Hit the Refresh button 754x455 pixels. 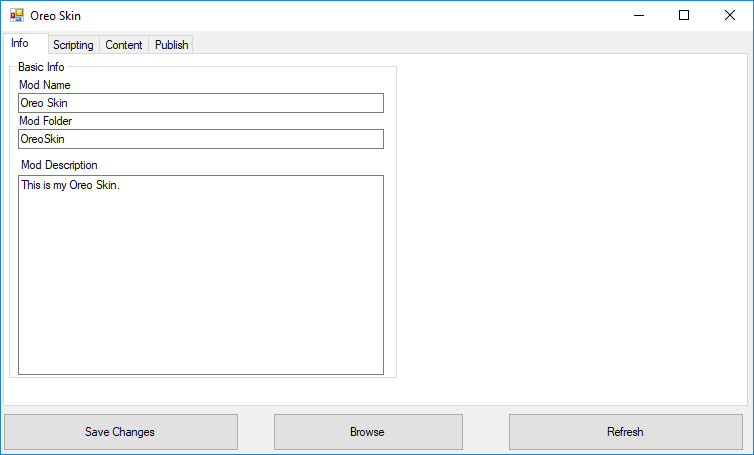(625, 432)
